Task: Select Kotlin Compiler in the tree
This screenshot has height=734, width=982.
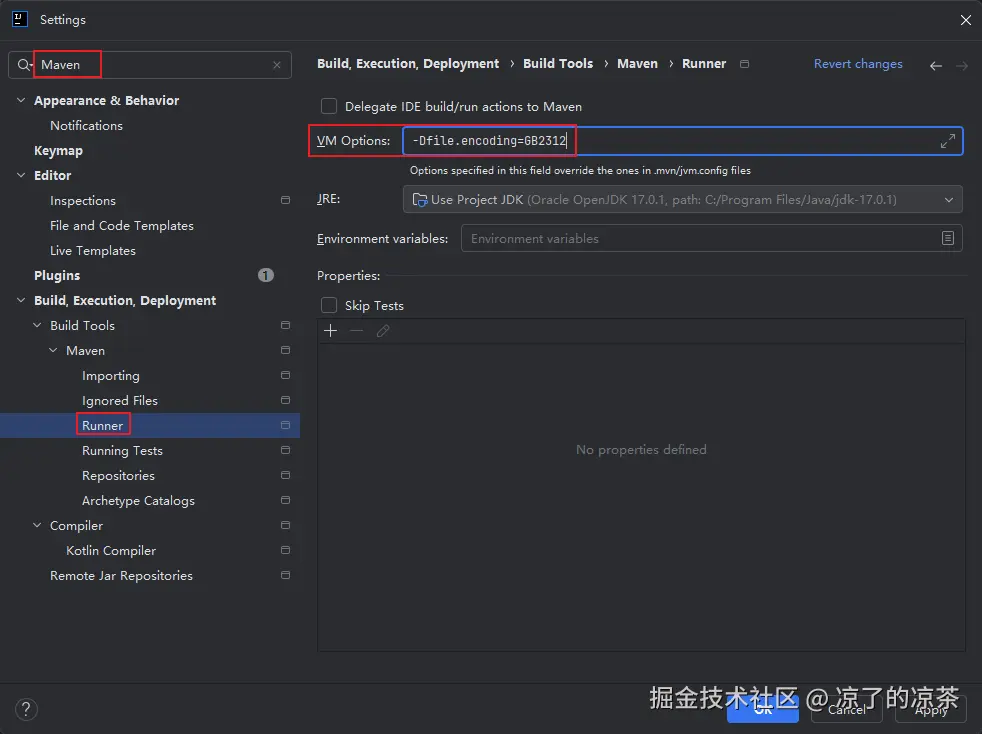Action: click(x=111, y=551)
